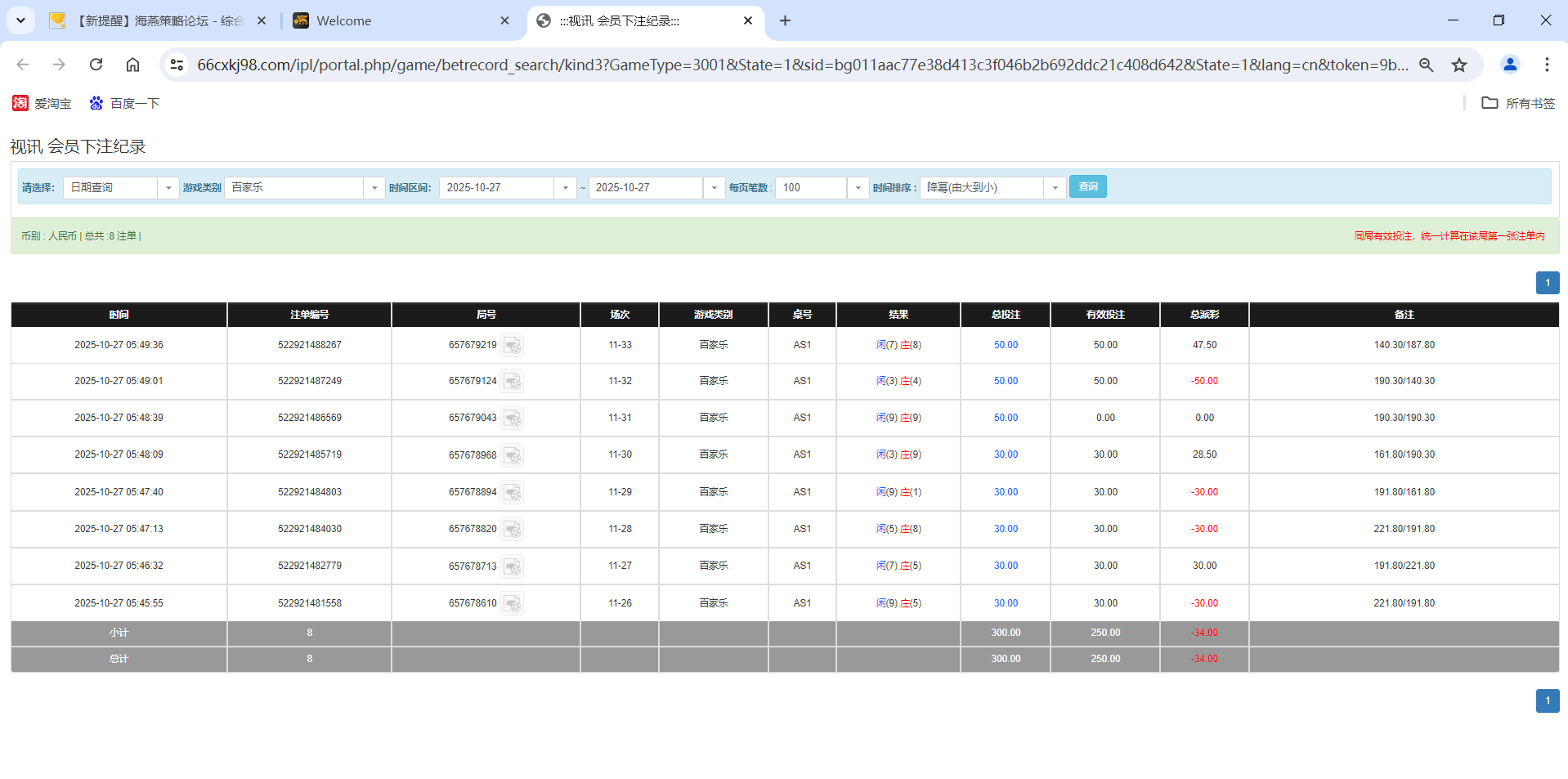1568x779 pixels.
Task: Click the Baidu icon in bookmarks bar
Action: [97, 103]
